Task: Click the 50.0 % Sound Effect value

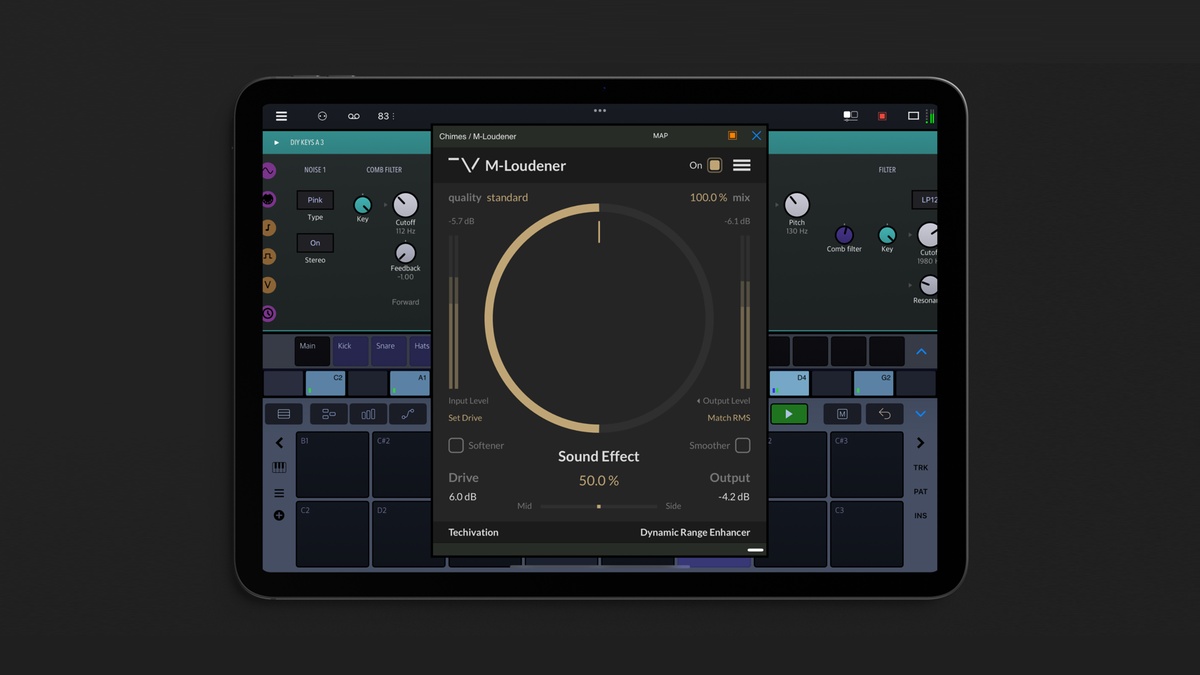Action: tap(599, 481)
